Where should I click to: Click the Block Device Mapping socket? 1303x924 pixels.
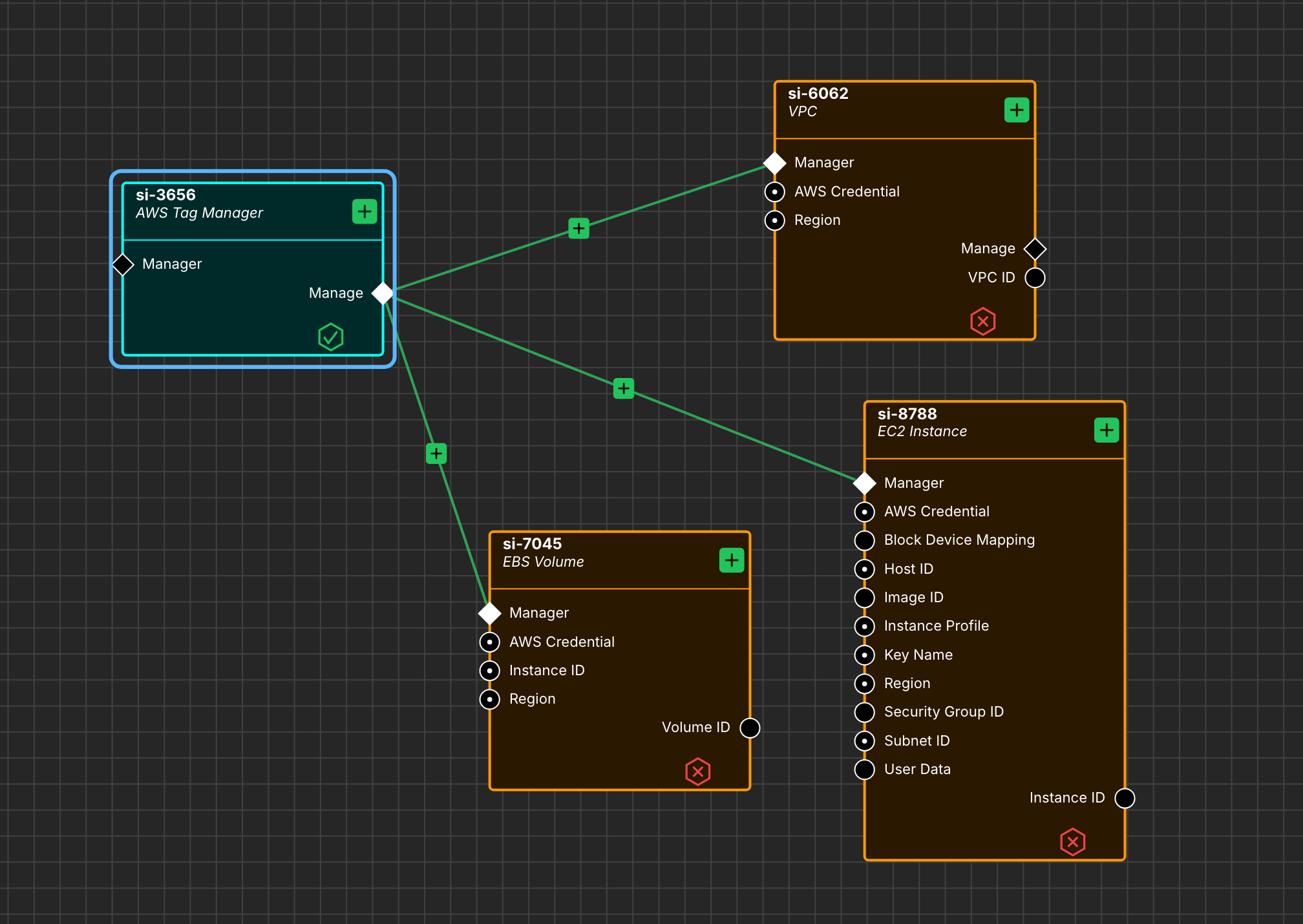click(x=865, y=540)
